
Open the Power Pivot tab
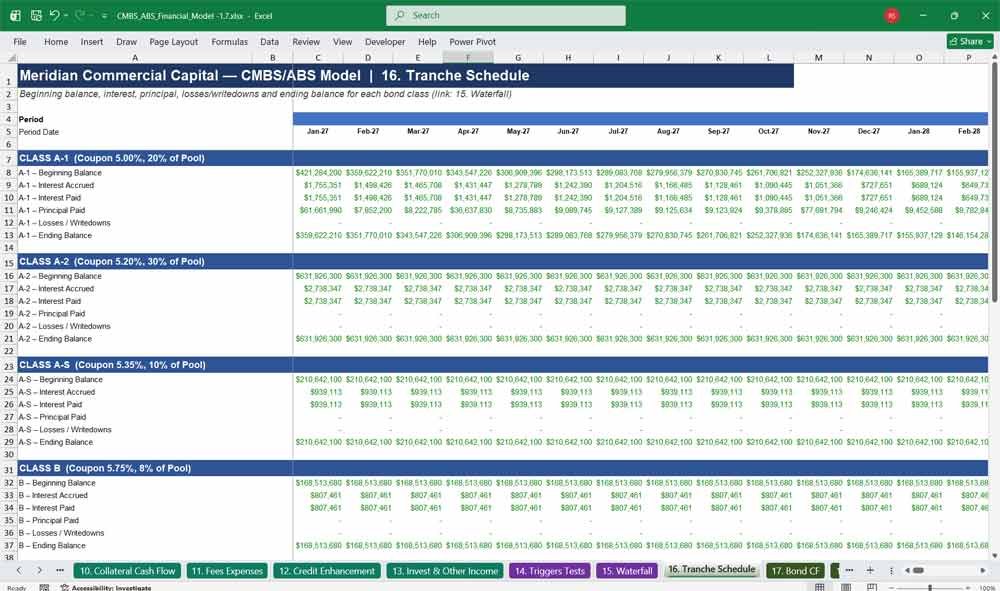[x=473, y=41]
